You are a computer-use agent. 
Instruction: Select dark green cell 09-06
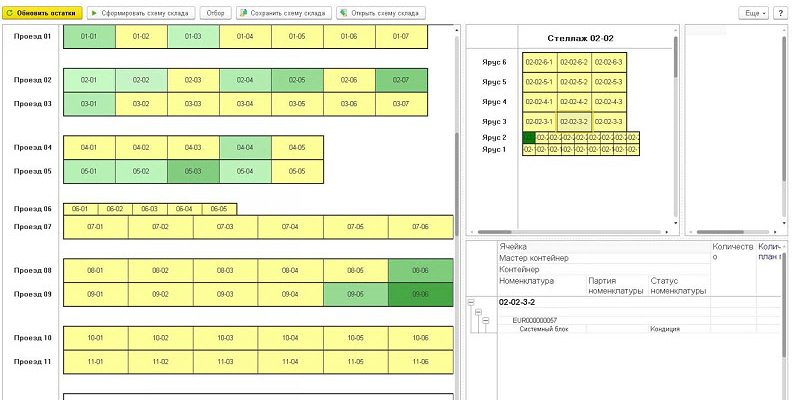[420, 294]
